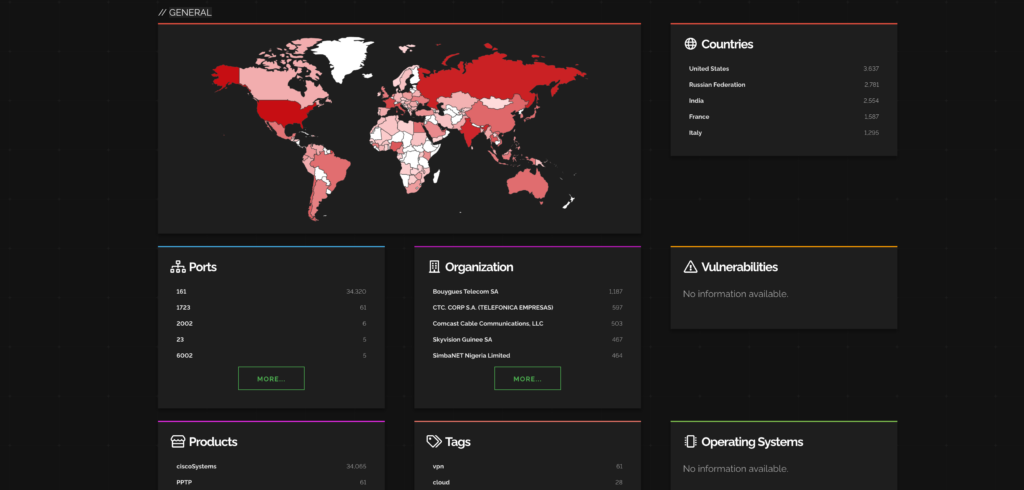The image size is (1024, 490).
Task: Click the building icon beside Organization
Action: click(x=434, y=267)
